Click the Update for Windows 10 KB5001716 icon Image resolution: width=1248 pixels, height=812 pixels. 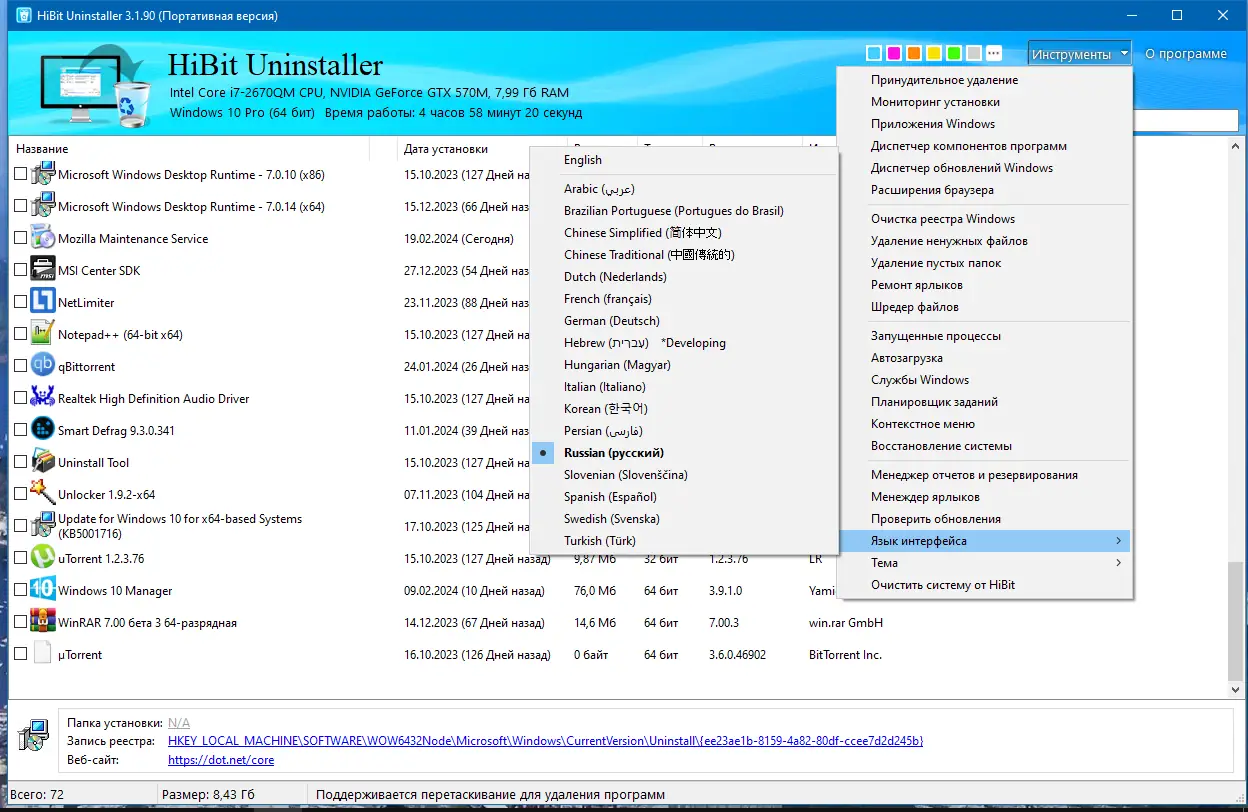click(x=42, y=526)
